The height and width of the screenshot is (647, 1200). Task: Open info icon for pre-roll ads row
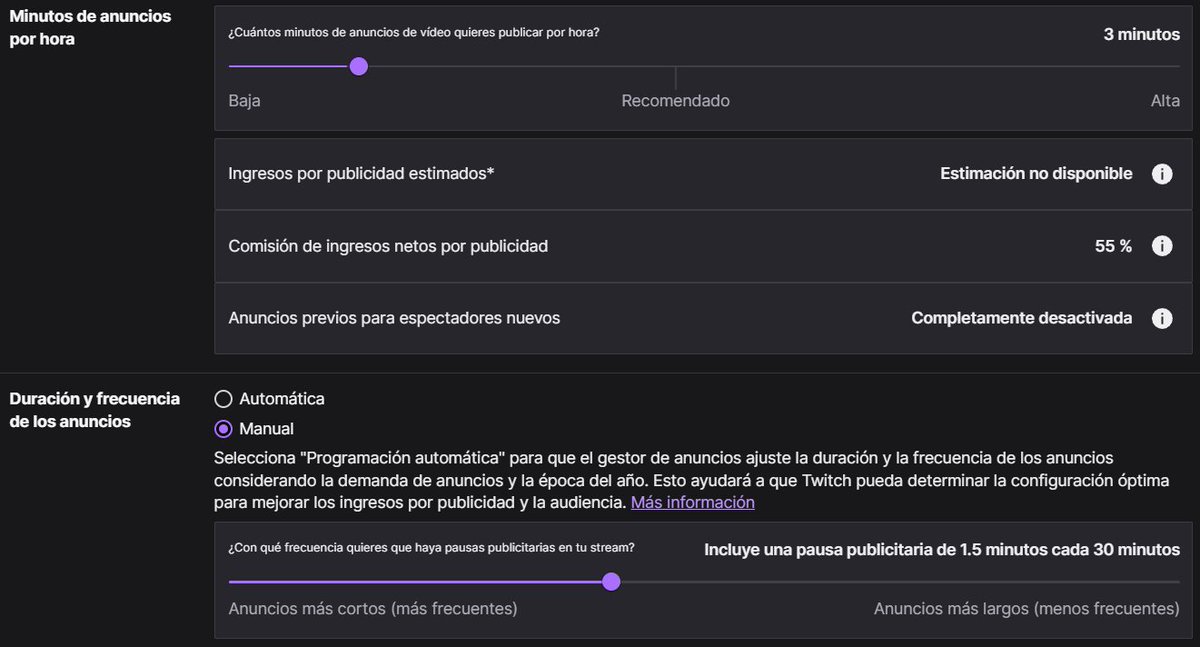1161,318
